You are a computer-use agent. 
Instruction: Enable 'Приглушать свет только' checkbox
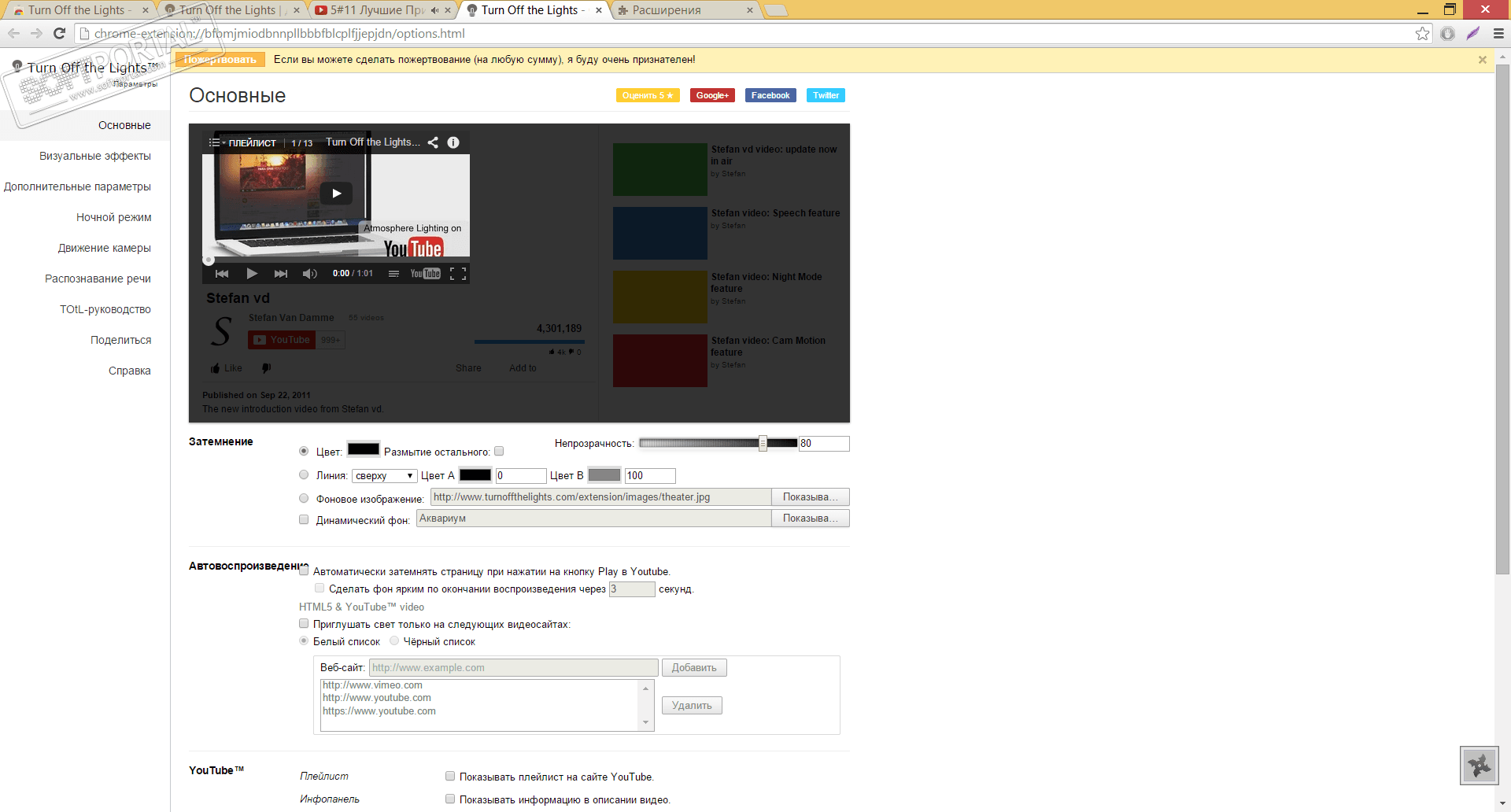tap(304, 623)
